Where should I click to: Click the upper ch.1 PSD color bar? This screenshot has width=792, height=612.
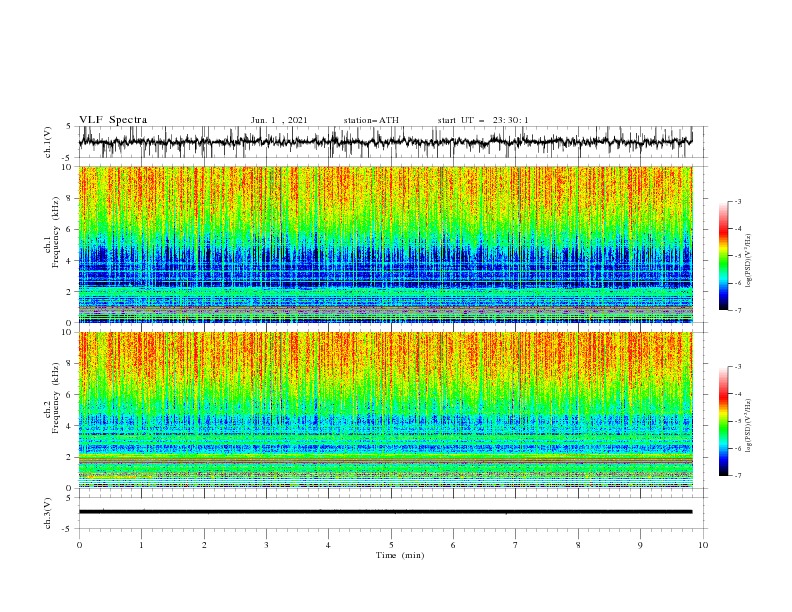point(723,256)
